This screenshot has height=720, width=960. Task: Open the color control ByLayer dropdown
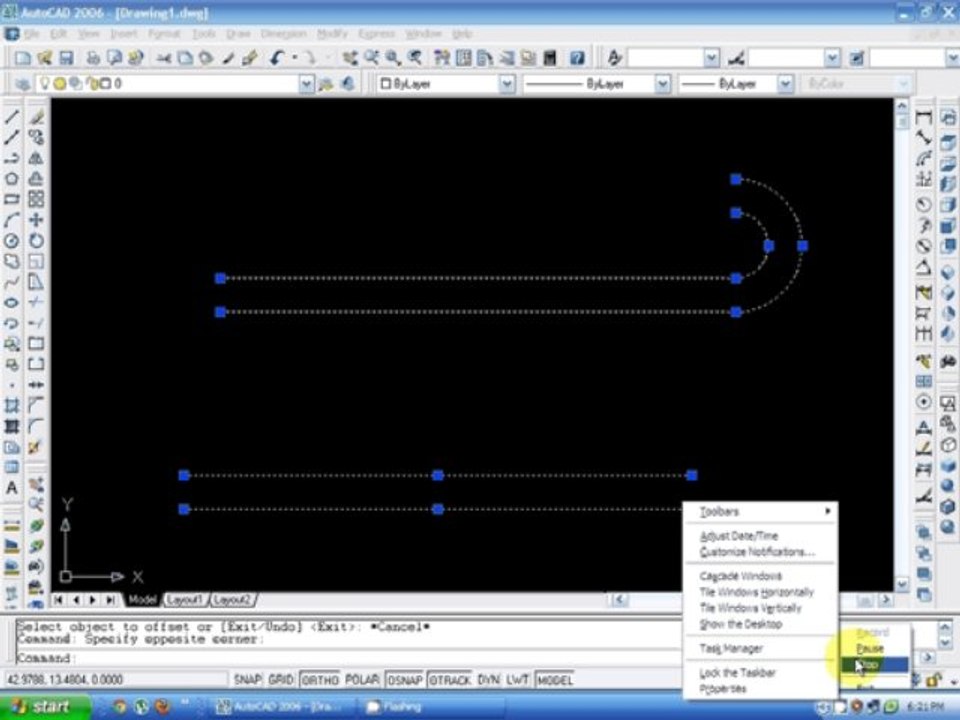[x=506, y=84]
